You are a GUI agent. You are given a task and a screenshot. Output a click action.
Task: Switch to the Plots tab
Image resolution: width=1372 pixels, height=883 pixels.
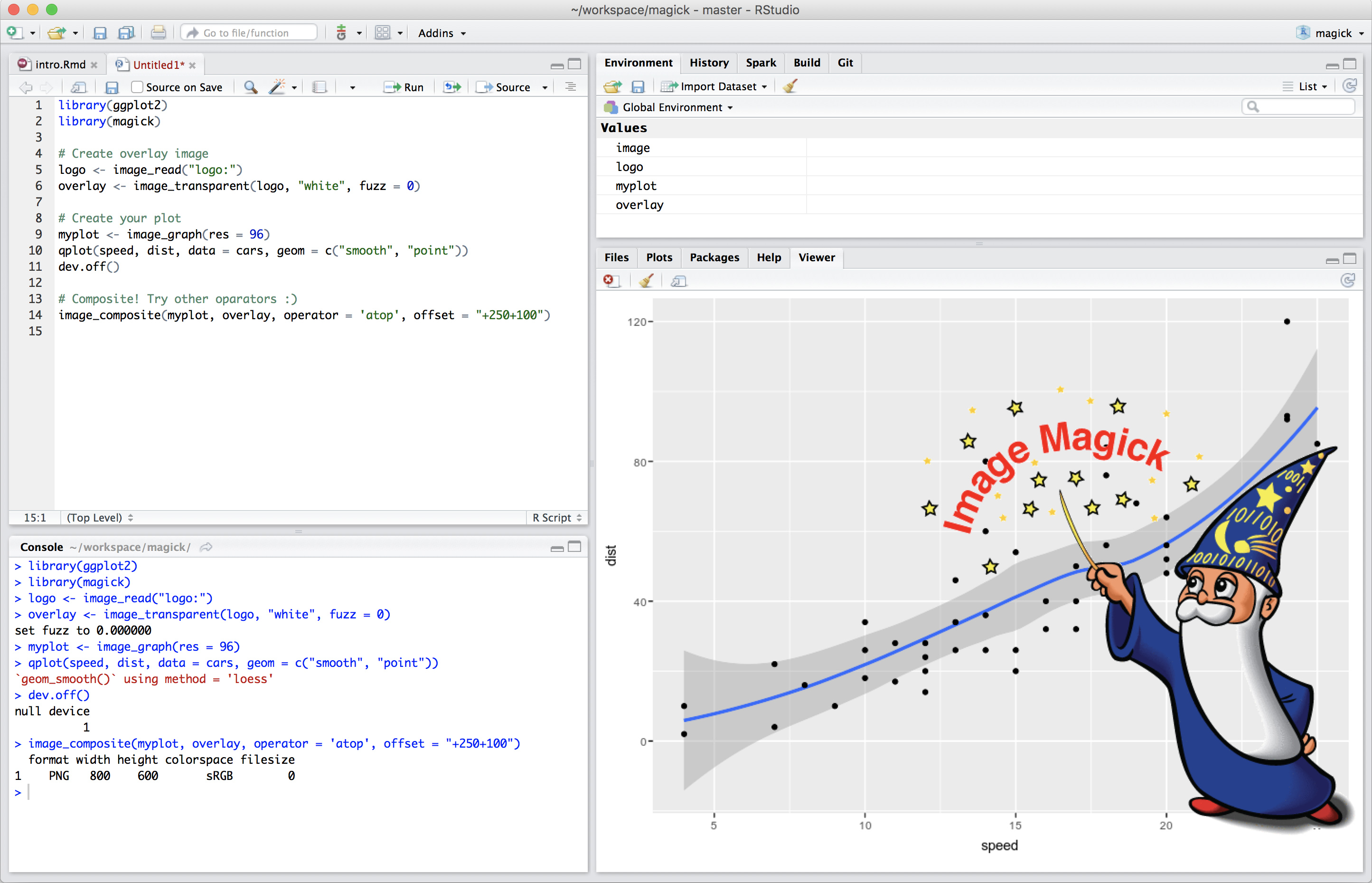tap(659, 257)
